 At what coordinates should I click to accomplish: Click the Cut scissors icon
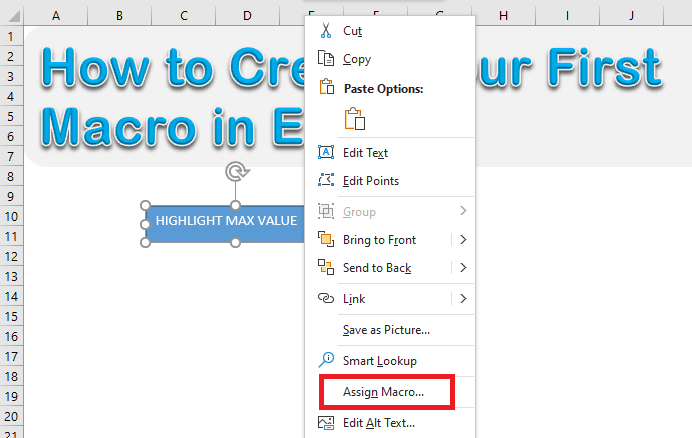point(326,30)
